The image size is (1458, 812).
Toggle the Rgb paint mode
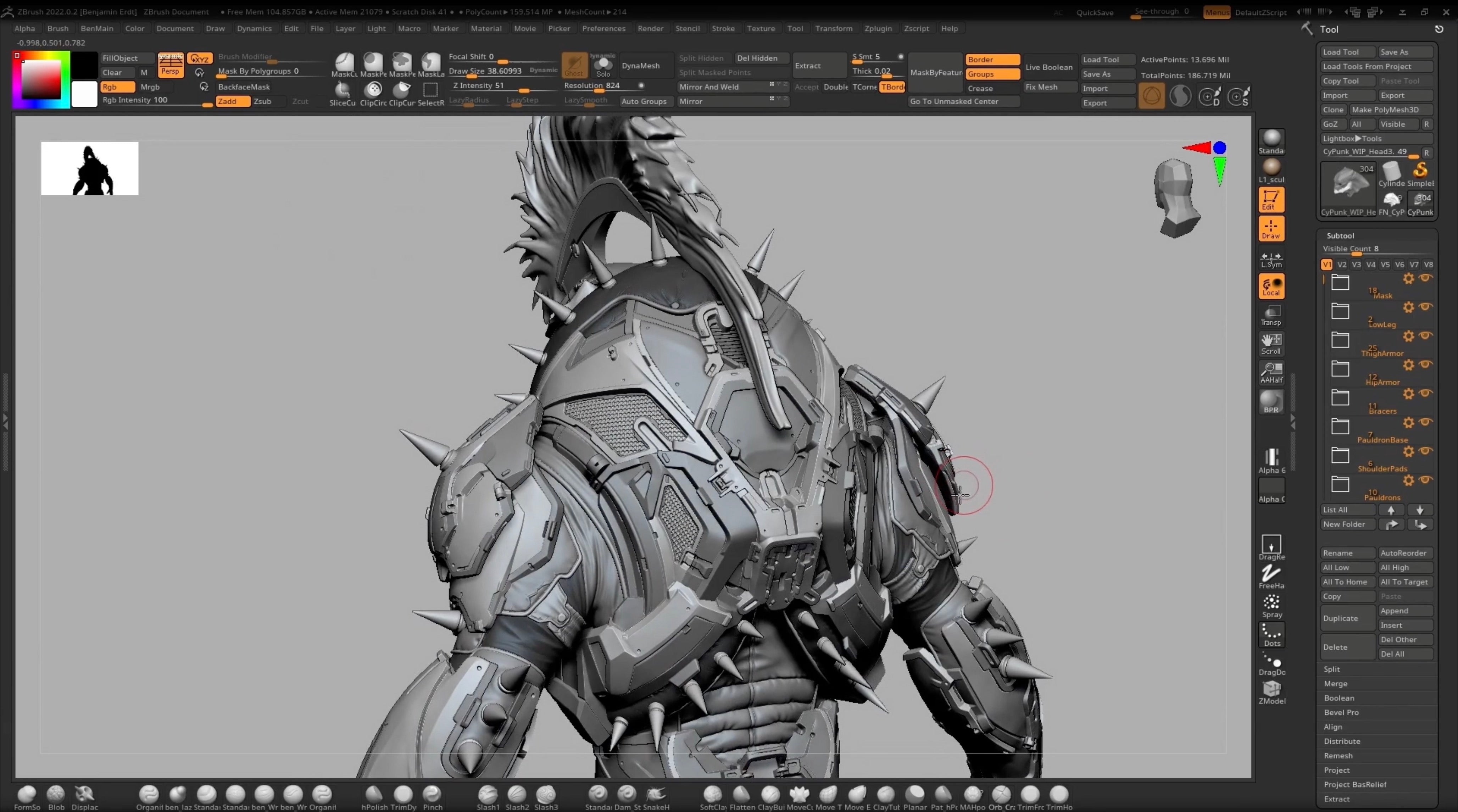(117, 87)
